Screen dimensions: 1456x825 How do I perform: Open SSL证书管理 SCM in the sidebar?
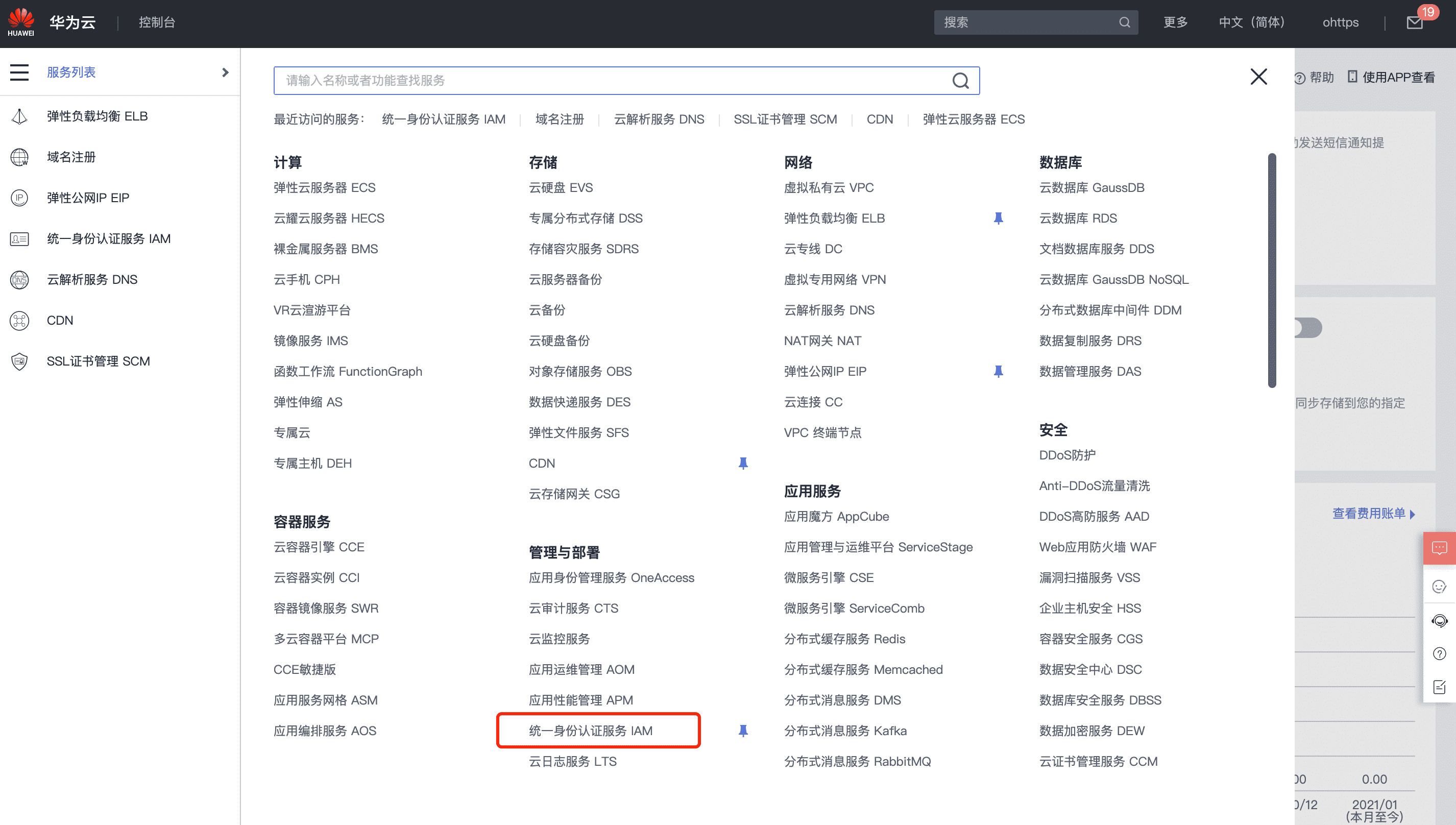point(99,361)
